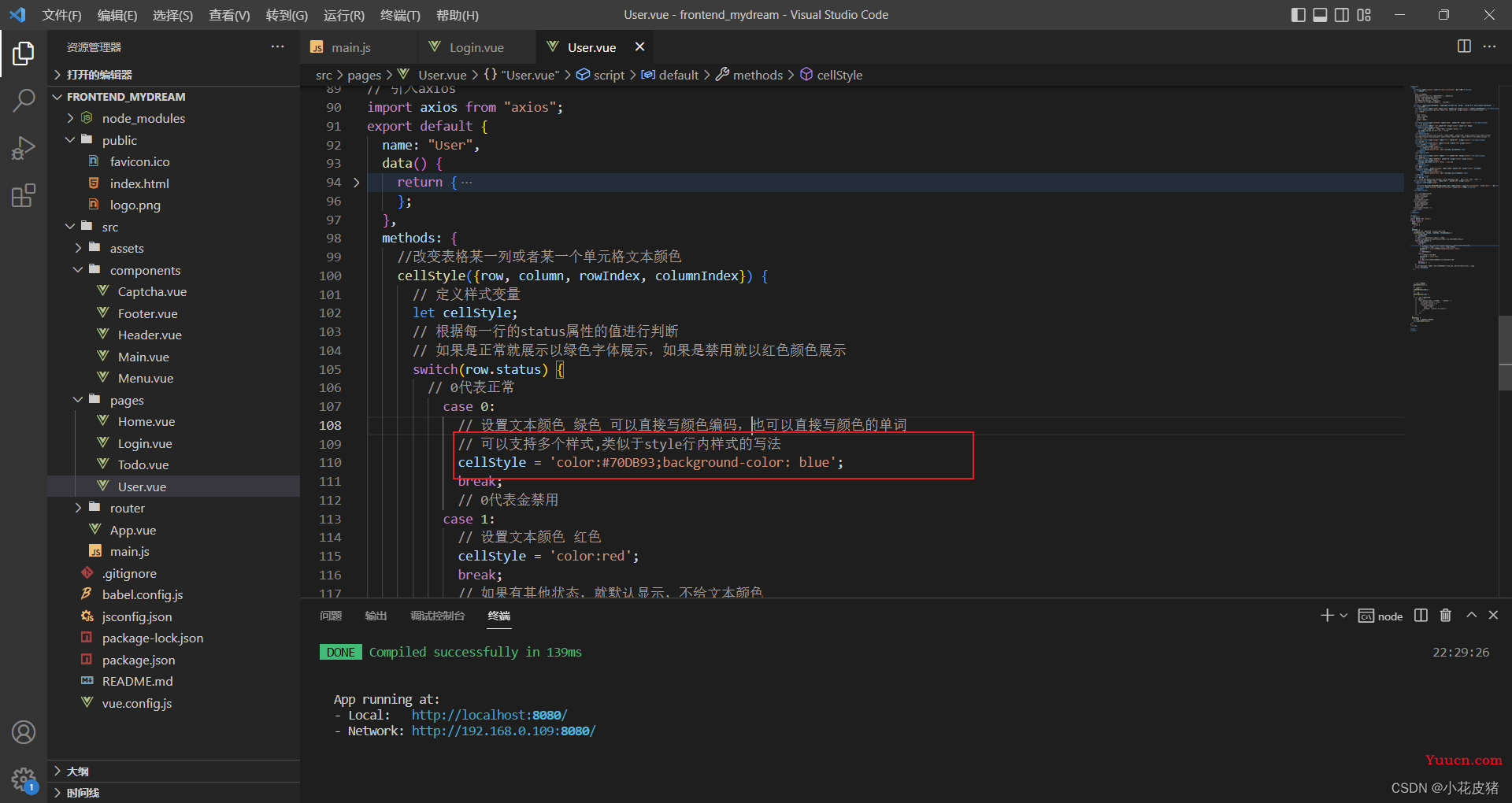Open editor more actions ellipsis
1512x803 pixels.
coord(1489,46)
